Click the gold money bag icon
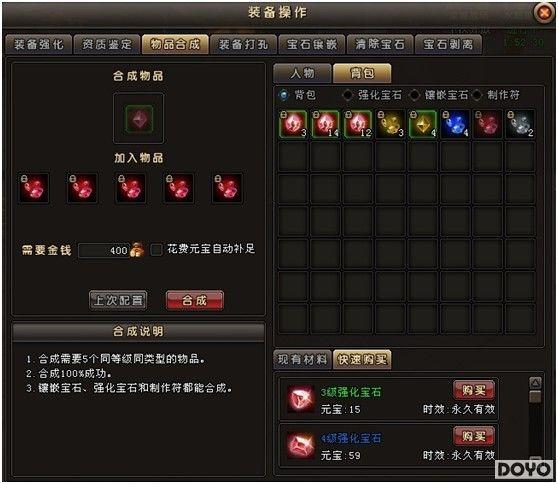 point(137,250)
